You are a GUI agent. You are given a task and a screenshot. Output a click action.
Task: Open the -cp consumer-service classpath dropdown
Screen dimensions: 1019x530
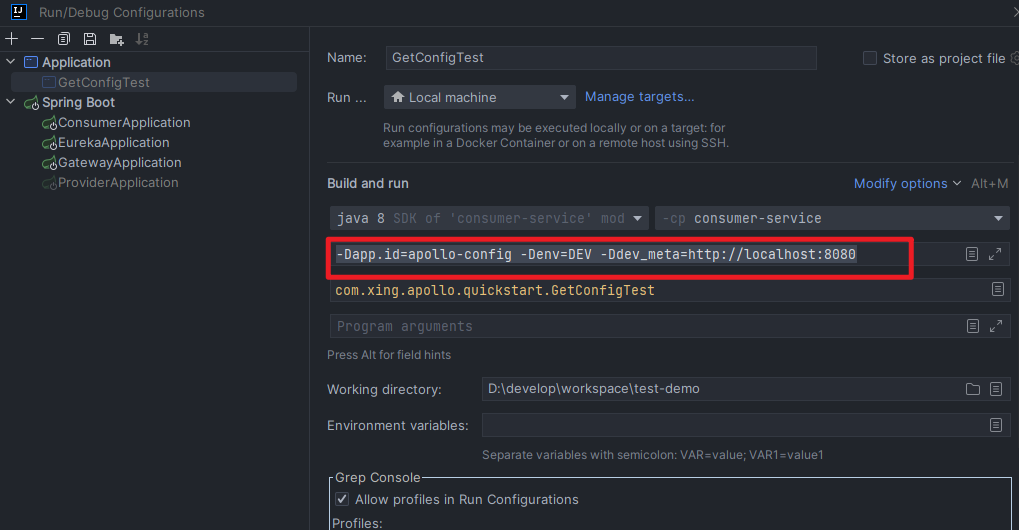(832, 218)
